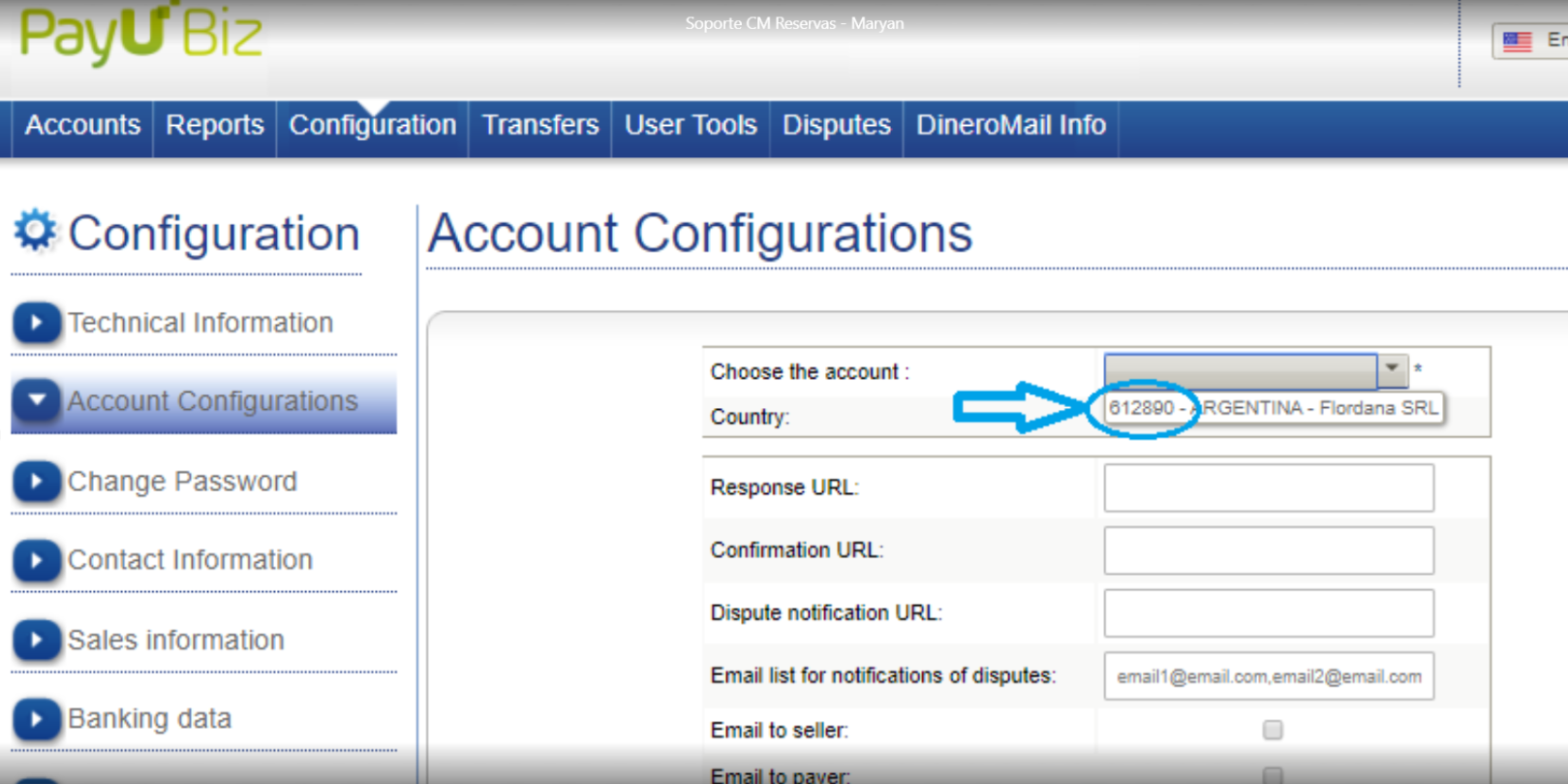Open the Choose the account dropdown arrow
Screen dimensions: 1568x784
click(1392, 369)
